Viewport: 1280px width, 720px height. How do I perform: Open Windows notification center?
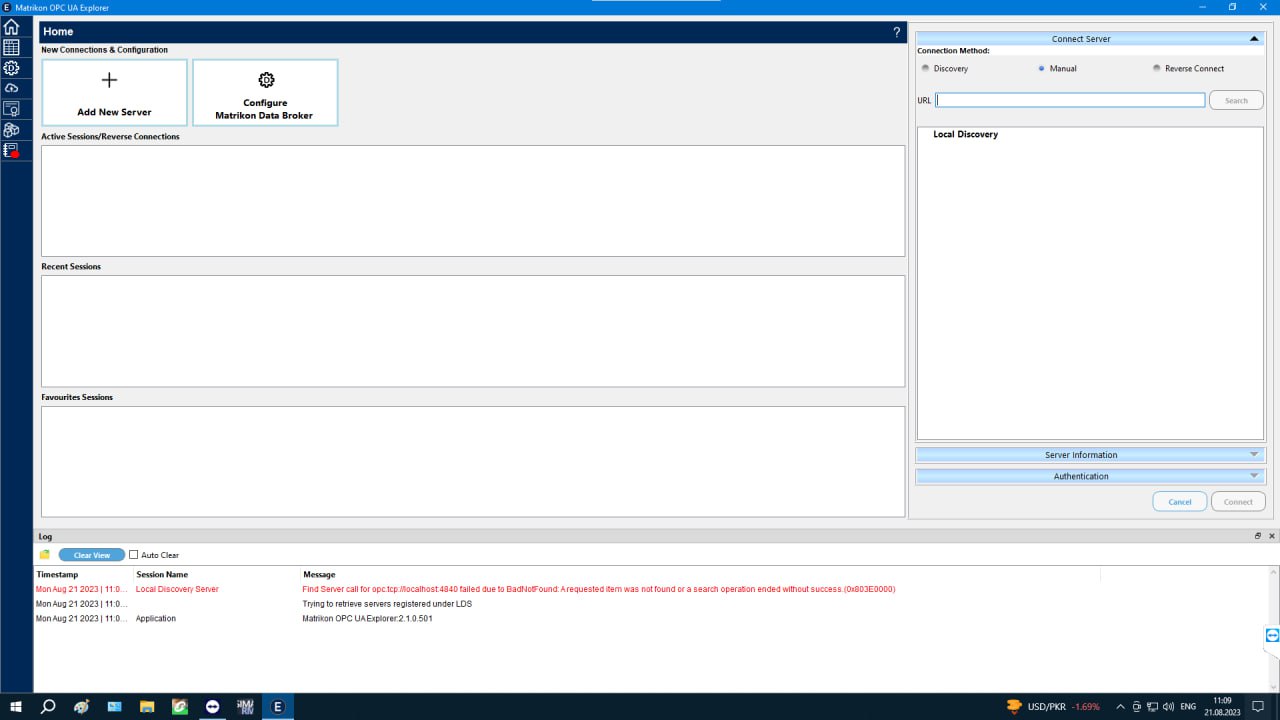(x=1259, y=706)
